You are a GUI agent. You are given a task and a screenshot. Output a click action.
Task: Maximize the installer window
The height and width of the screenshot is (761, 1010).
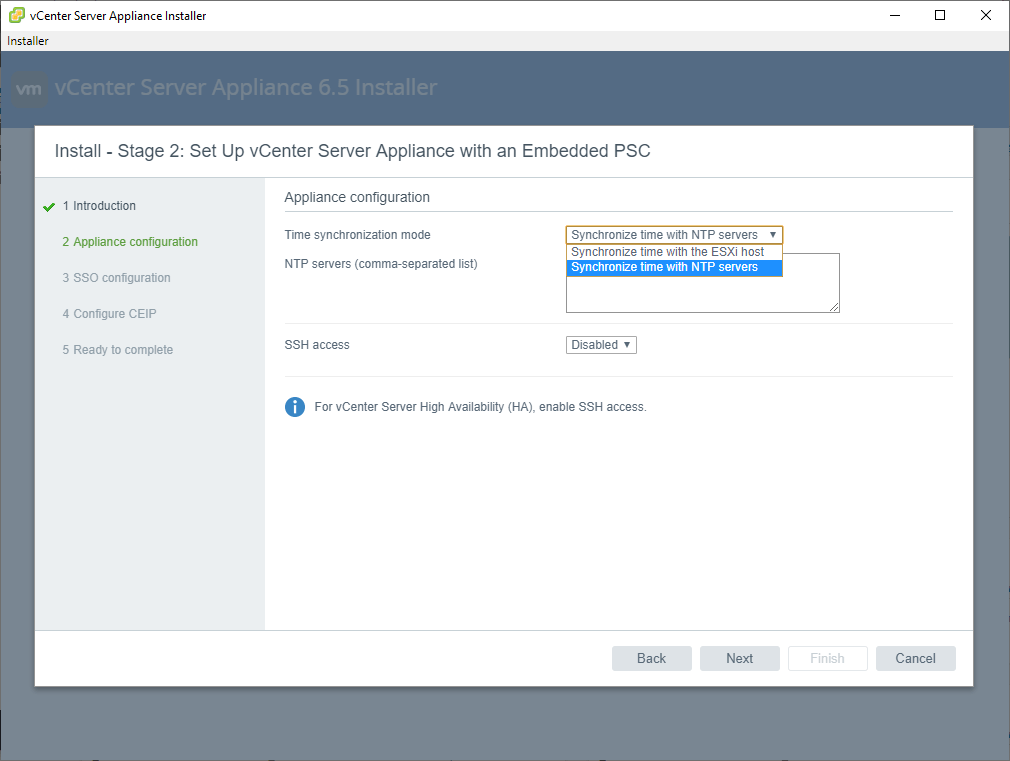click(940, 15)
